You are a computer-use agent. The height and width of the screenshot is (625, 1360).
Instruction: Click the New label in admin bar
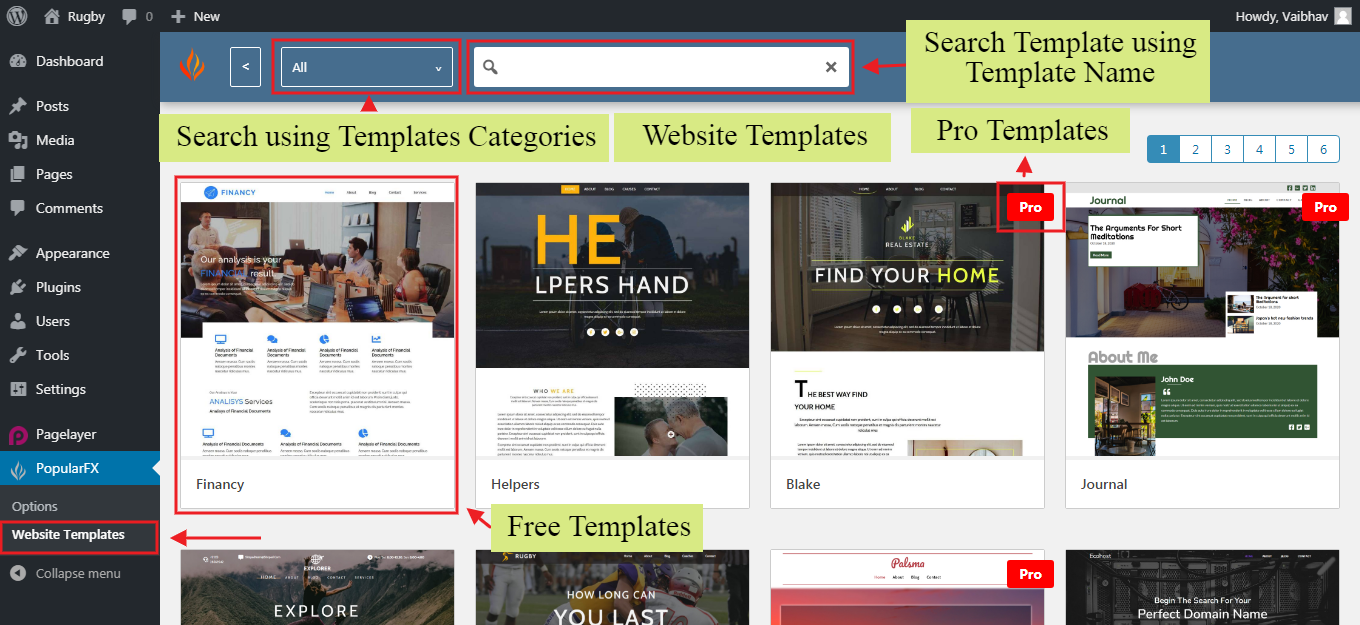click(207, 16)
